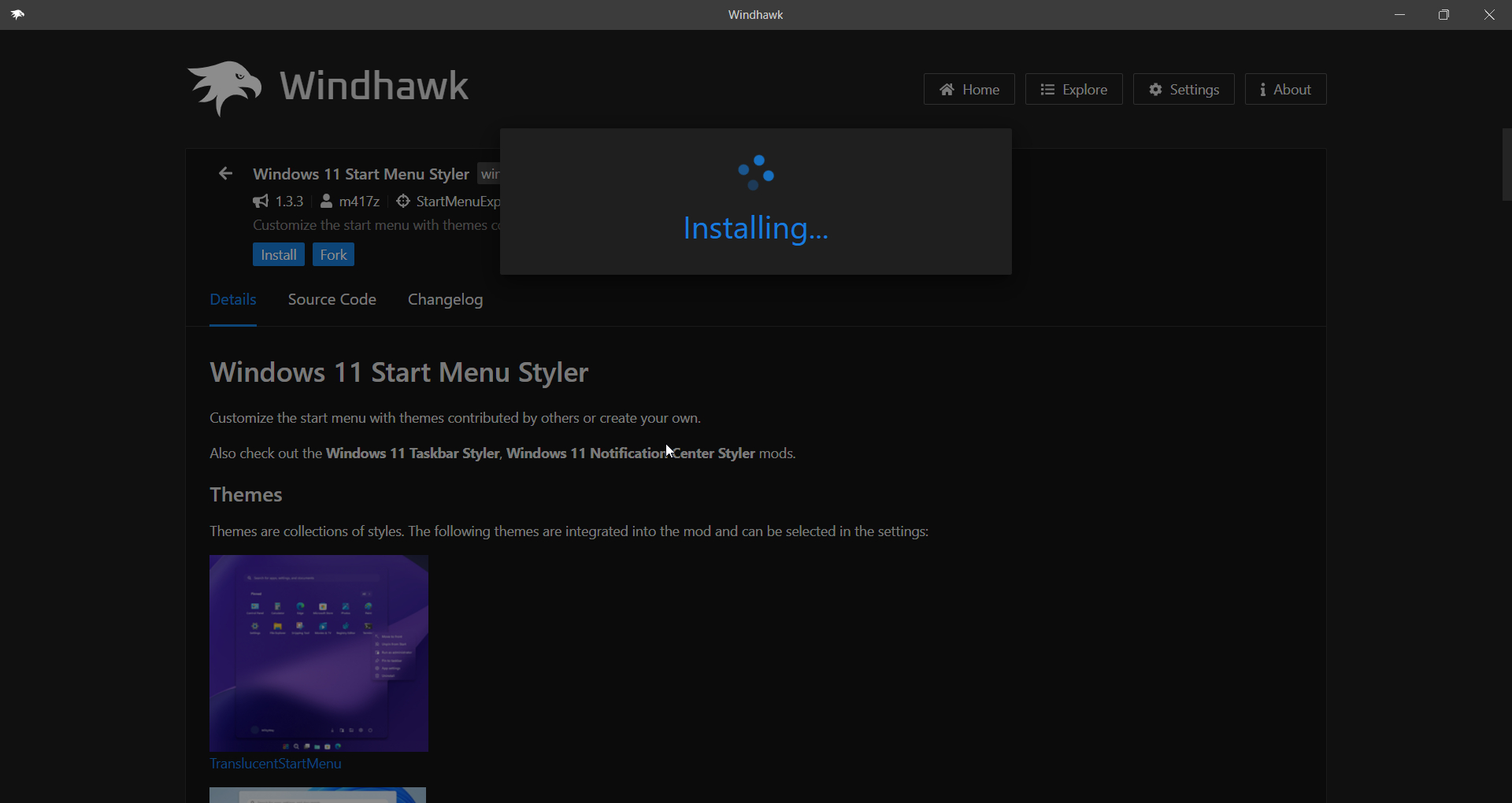Image resolution: width=1512 pixels, height=803 pixels.
Task: Click the Windhawk hawk logo
Action: tap(225, 87)
